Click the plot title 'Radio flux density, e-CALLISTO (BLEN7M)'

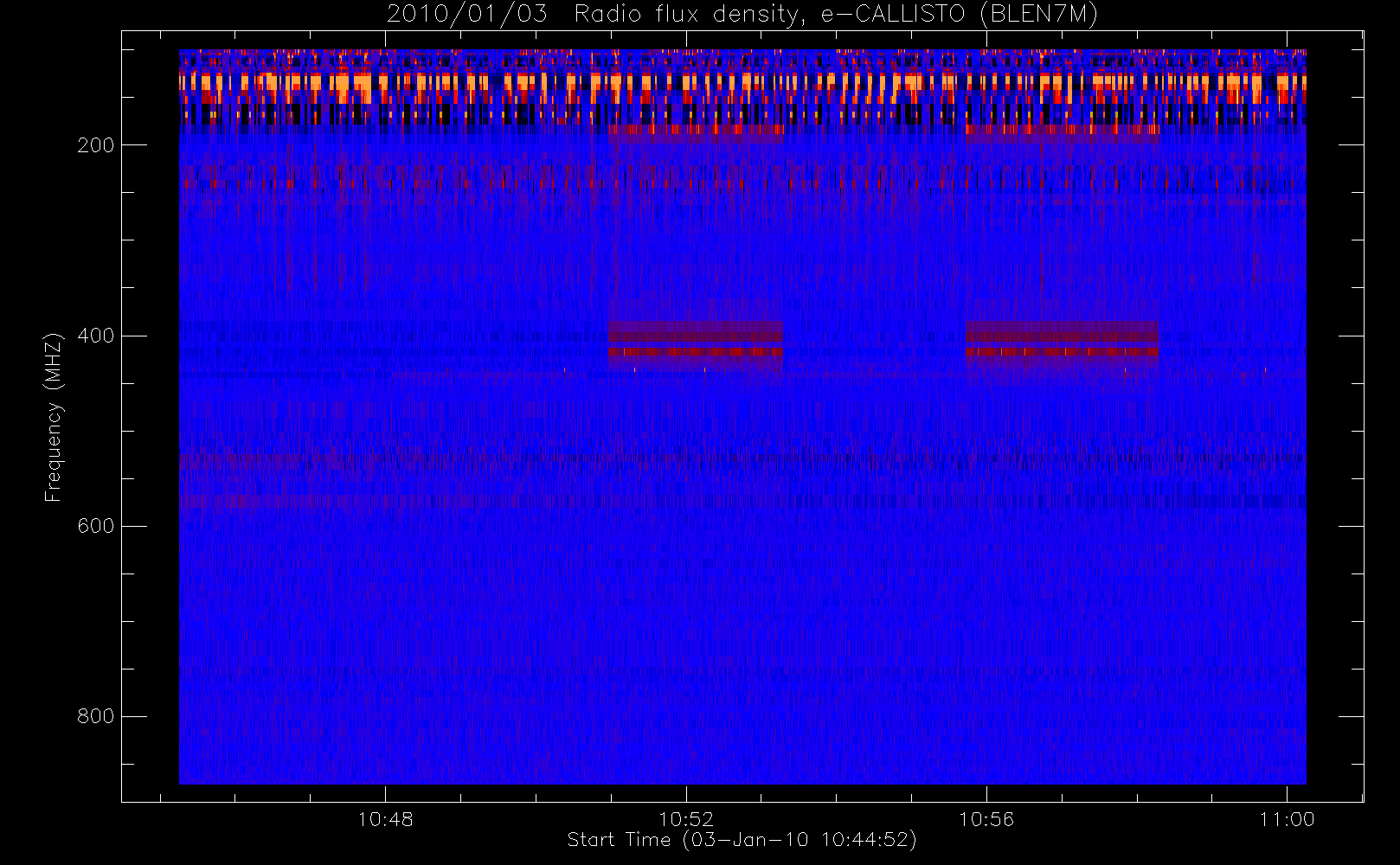(x=836, y=14)
